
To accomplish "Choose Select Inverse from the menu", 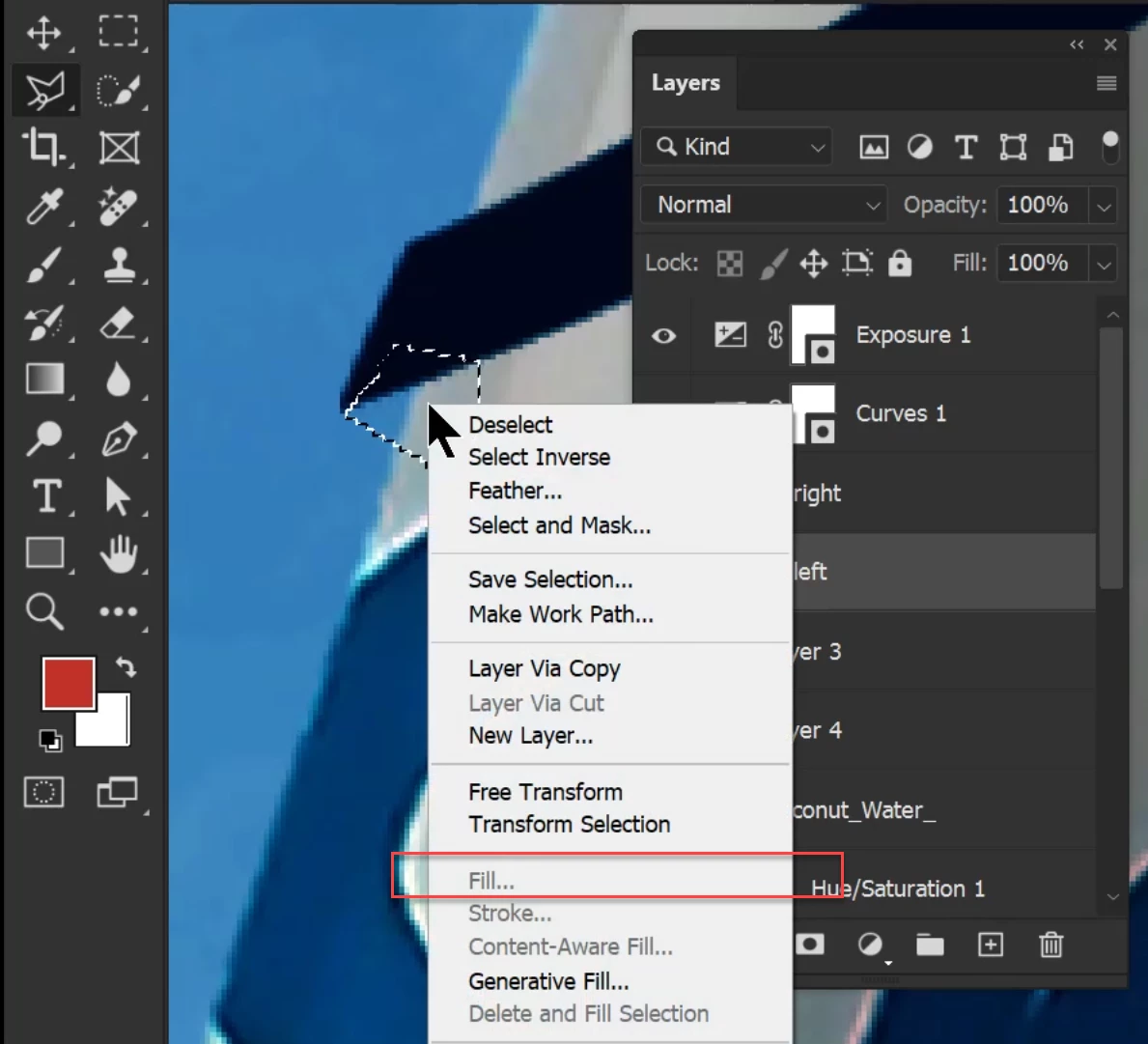I will [539, 458].
